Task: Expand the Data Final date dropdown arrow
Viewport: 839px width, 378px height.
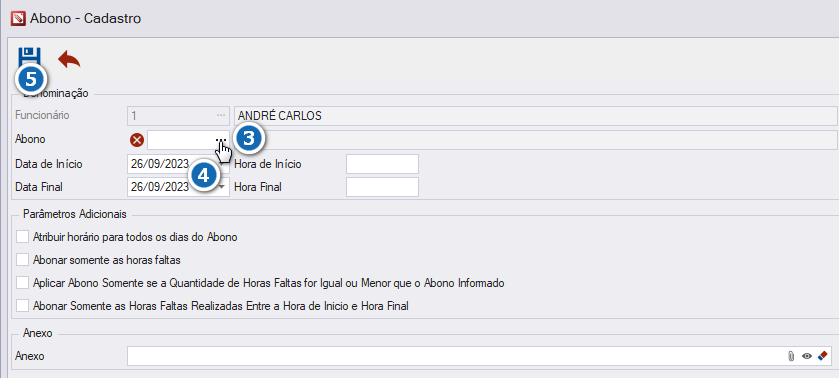Action: (222, 187)
